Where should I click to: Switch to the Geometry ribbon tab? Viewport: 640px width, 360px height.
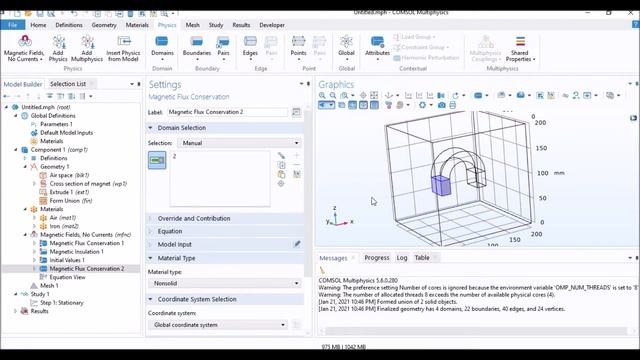[104, 25]
